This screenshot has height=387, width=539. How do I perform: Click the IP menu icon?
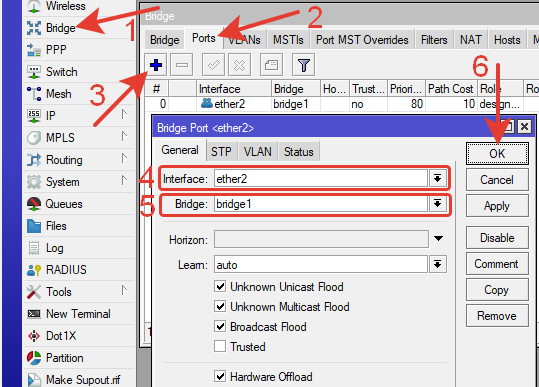(x=34, y=116)
